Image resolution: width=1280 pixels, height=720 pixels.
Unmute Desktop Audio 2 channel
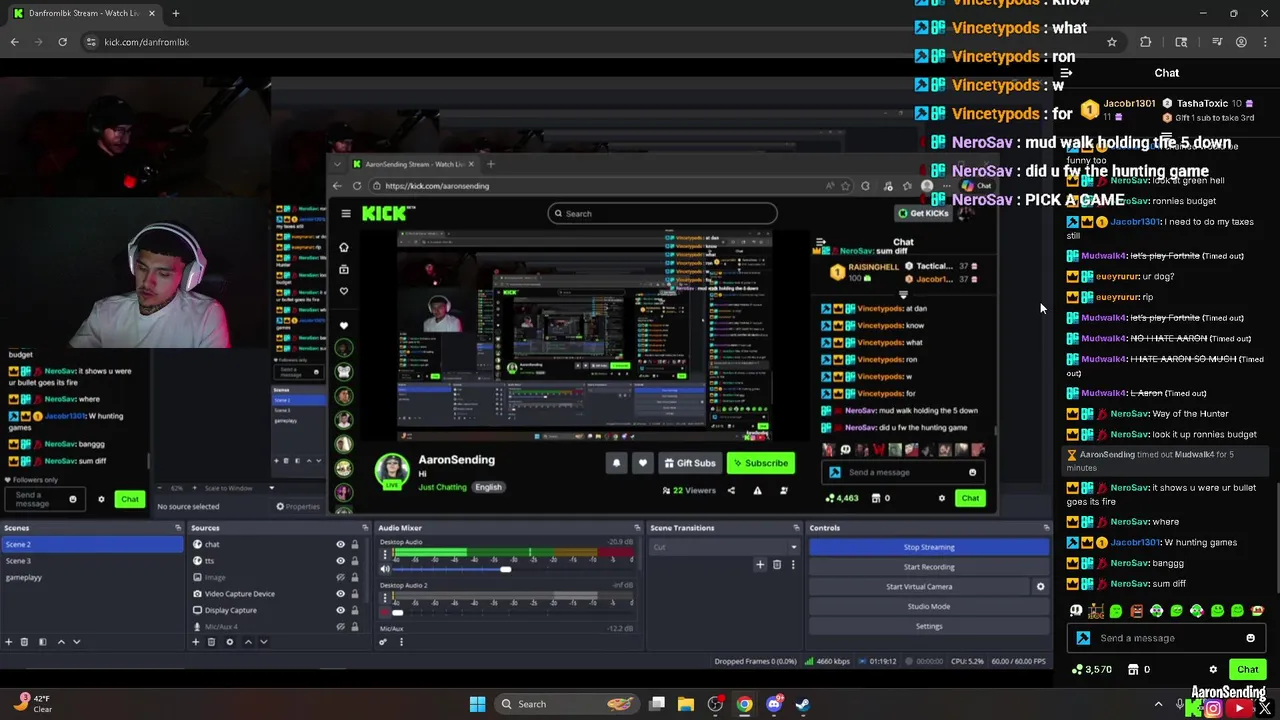(x=385, y=612)
